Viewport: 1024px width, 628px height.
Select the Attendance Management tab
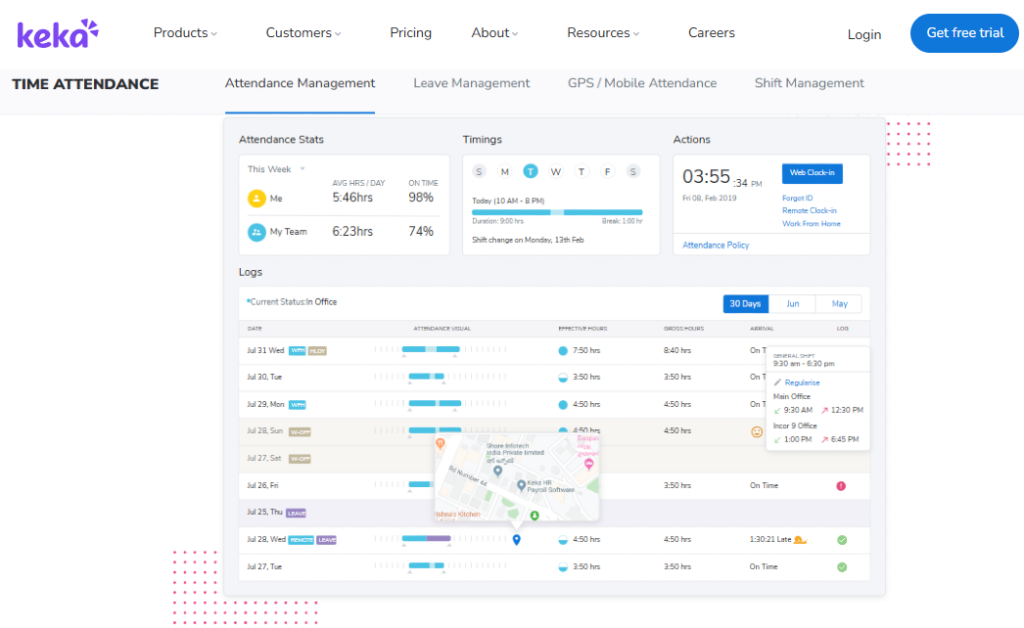point(300,84)
